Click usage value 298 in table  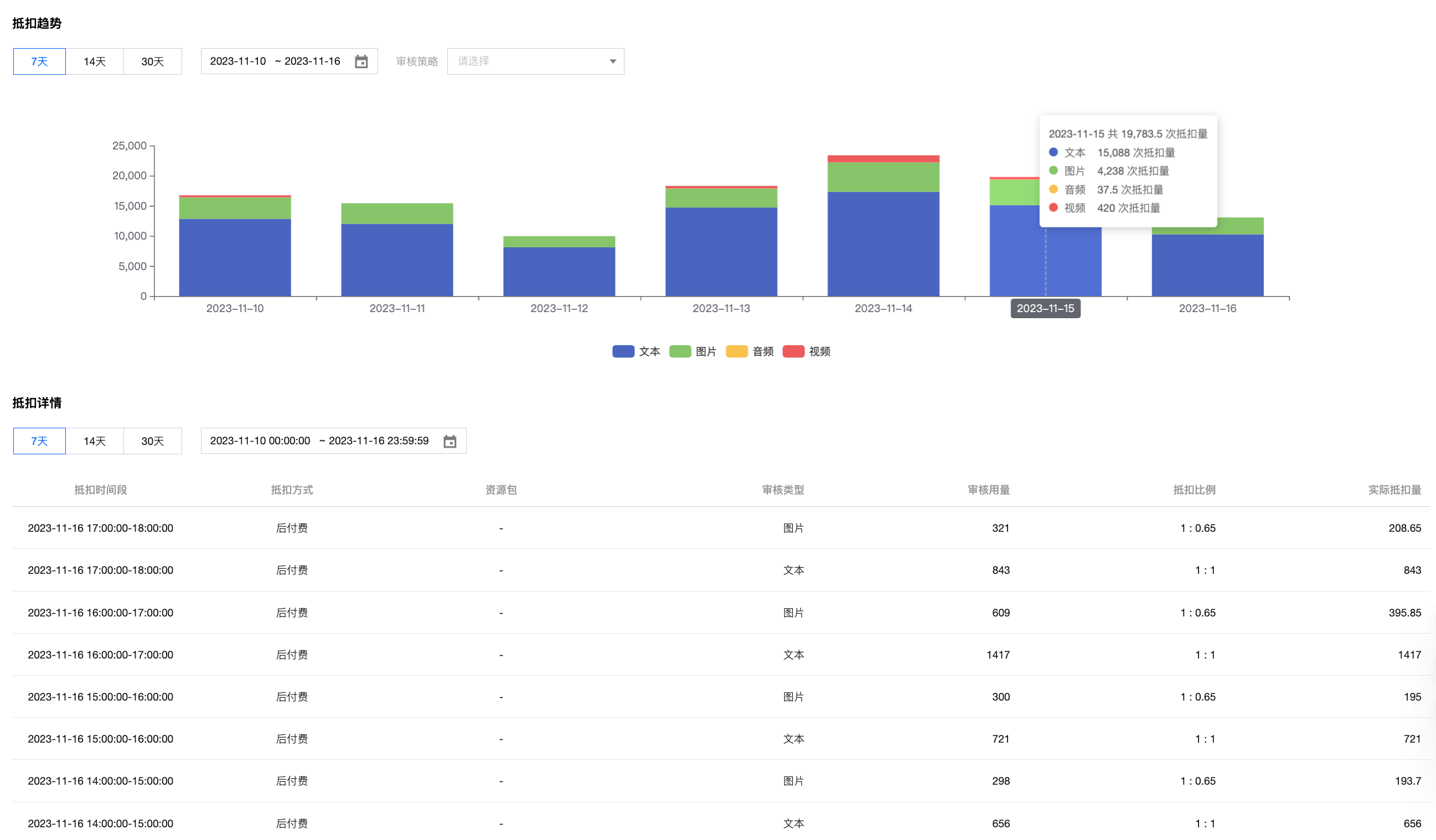tap(1001, 782)
